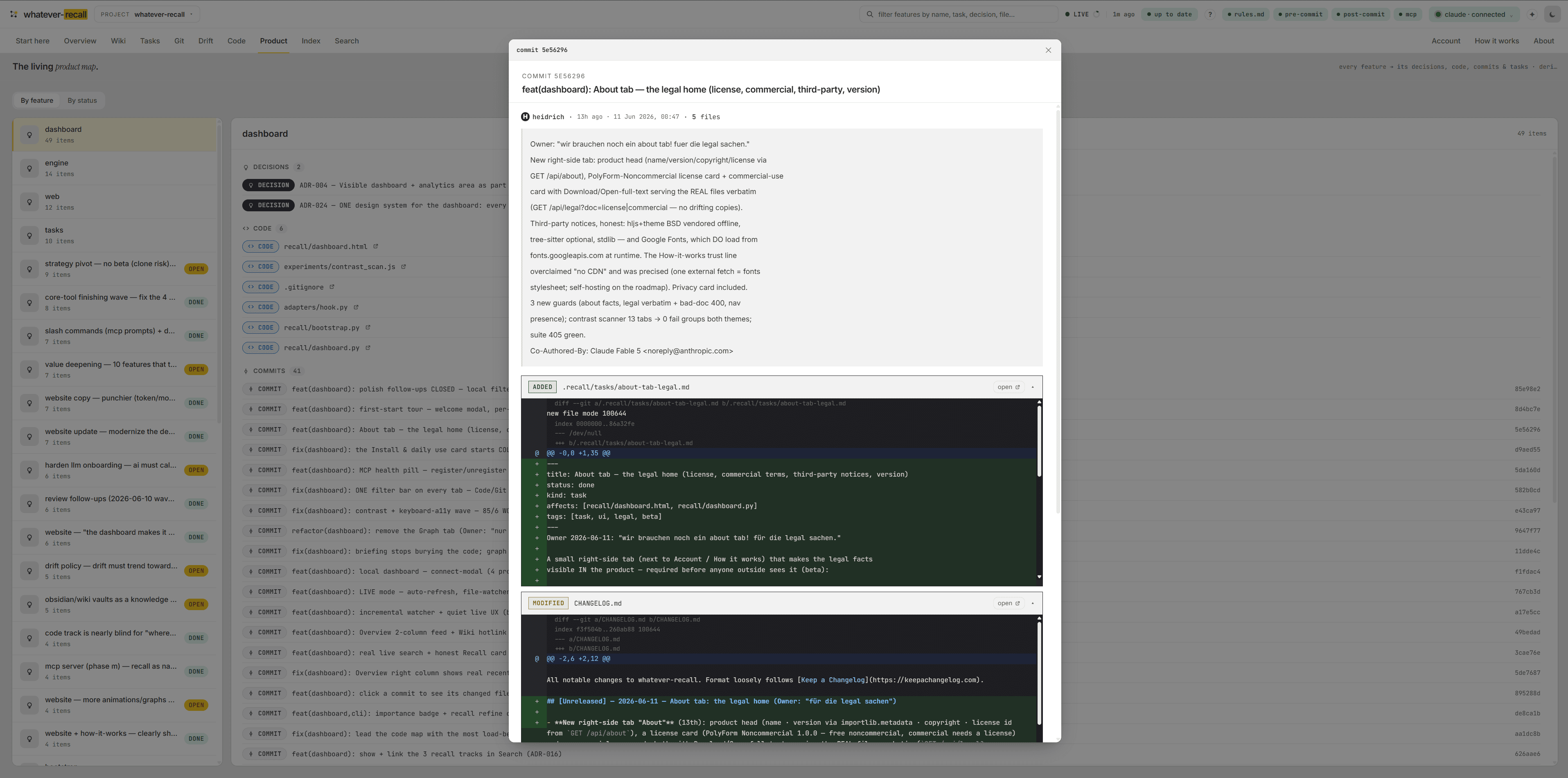Screen dimensions: 1568x778
Task: Open the Account page
Action: point(1446,41)
